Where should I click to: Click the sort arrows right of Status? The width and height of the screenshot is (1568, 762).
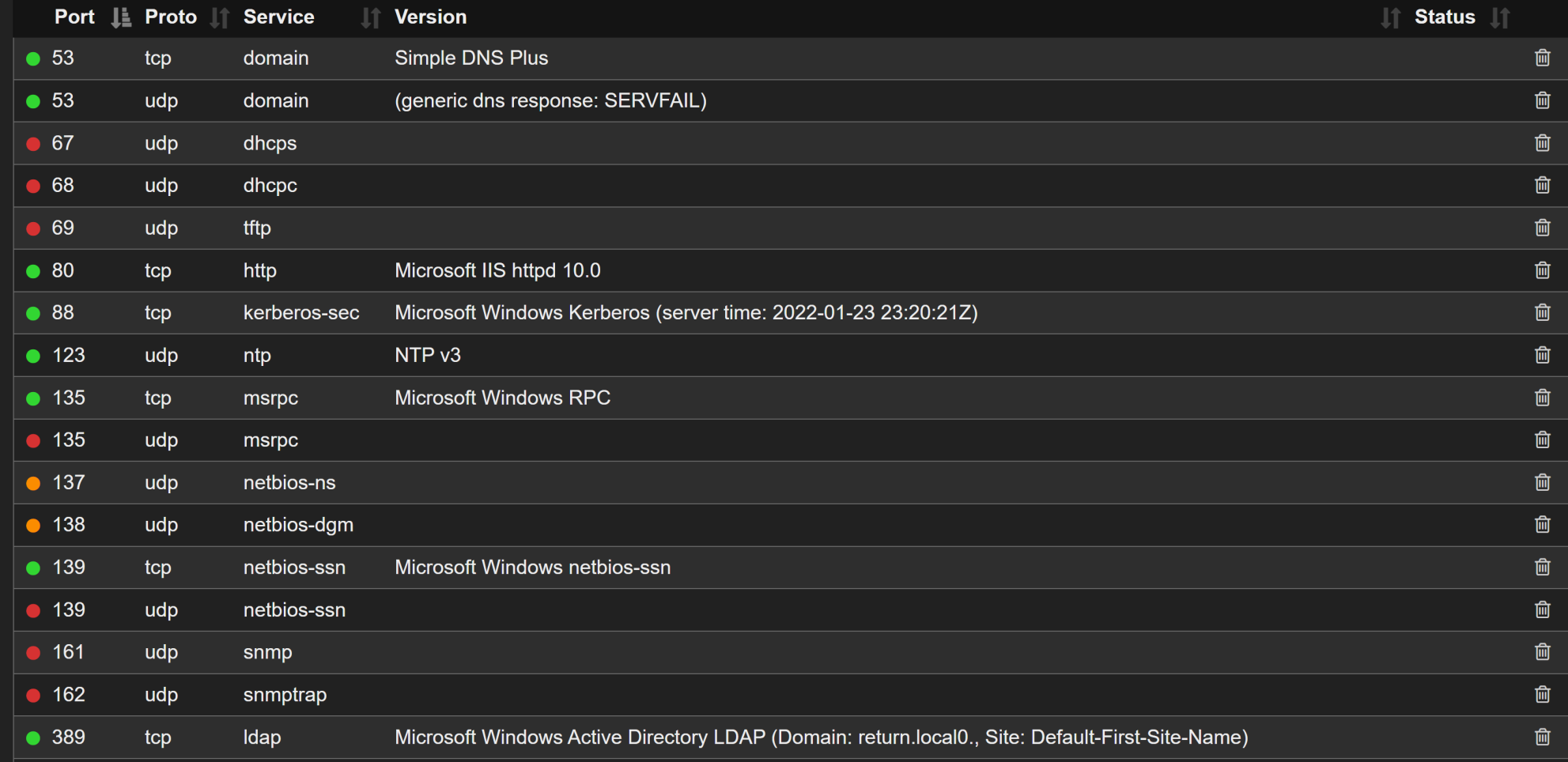[x=1500, y=17]
